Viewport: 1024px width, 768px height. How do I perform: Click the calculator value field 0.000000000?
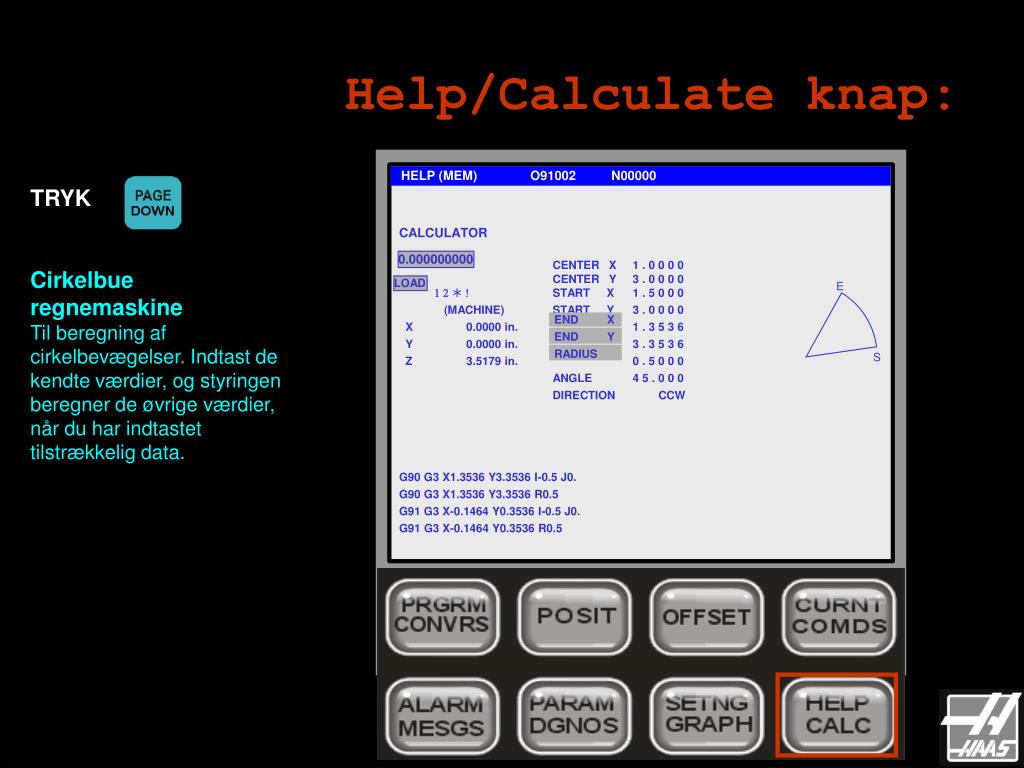click(436, 259)
